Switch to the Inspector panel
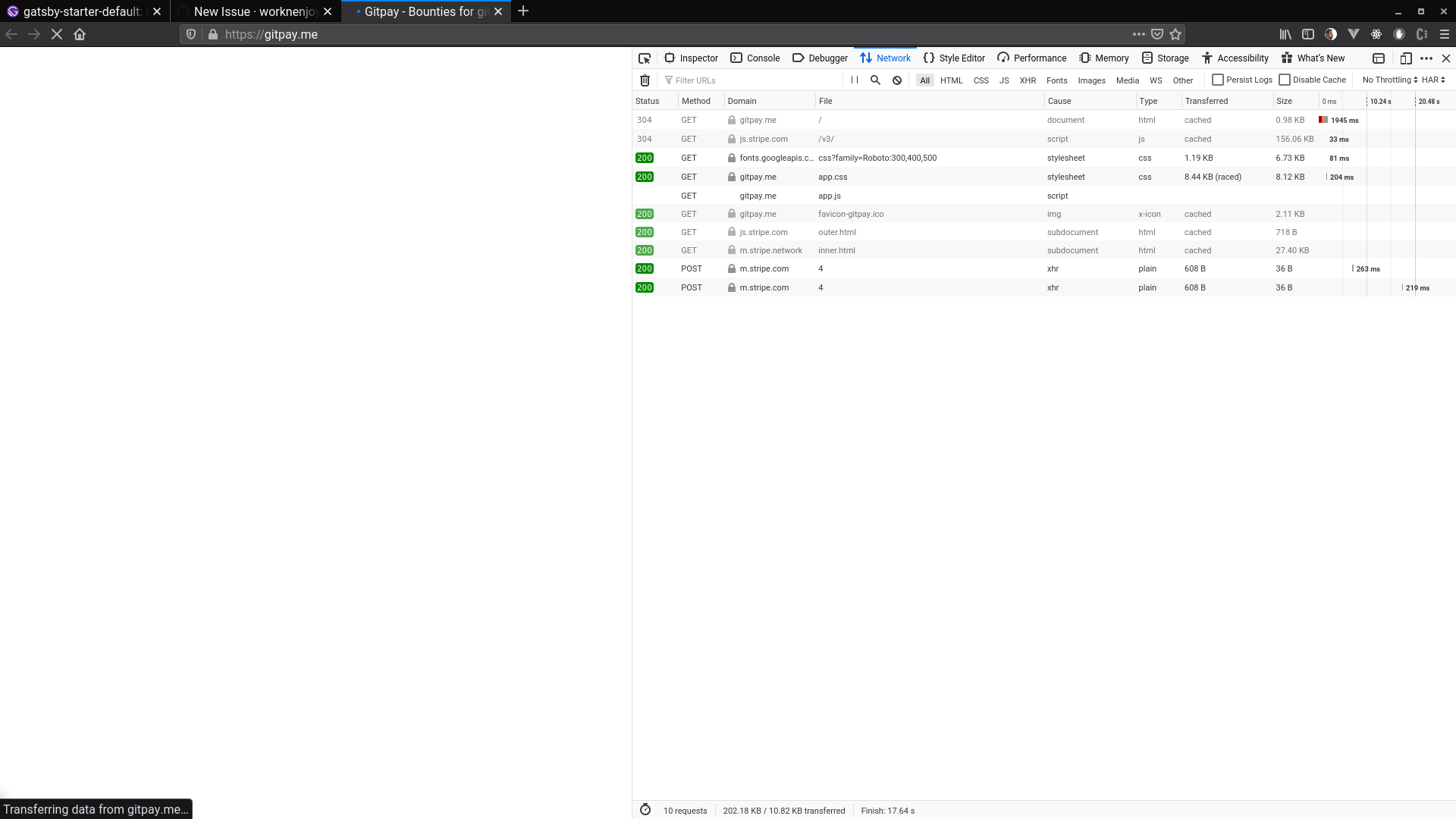This screenshot has height=819, width=1456. pos(691,58)
